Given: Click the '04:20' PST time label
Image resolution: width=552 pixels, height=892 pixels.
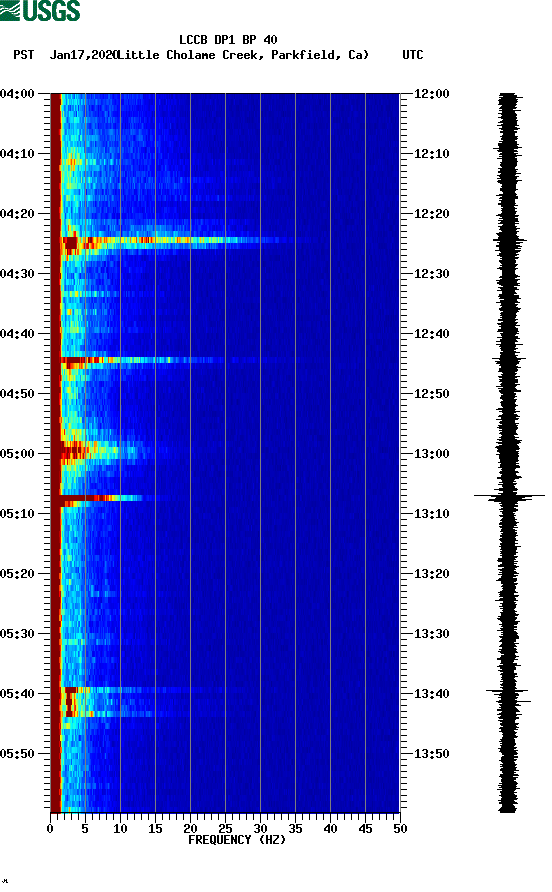Looking at the screenshot, I should coord(17,213).
